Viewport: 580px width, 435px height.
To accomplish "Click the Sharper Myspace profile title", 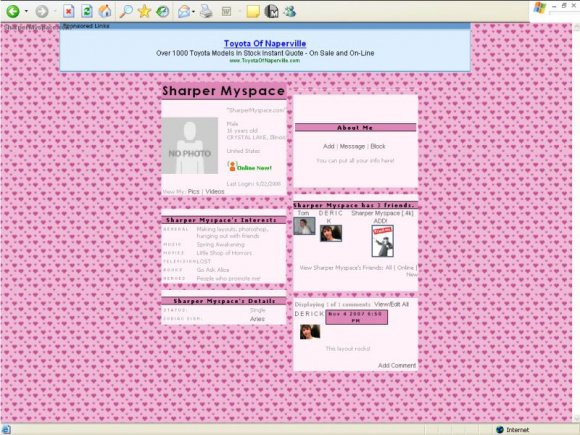I will 224,91.
